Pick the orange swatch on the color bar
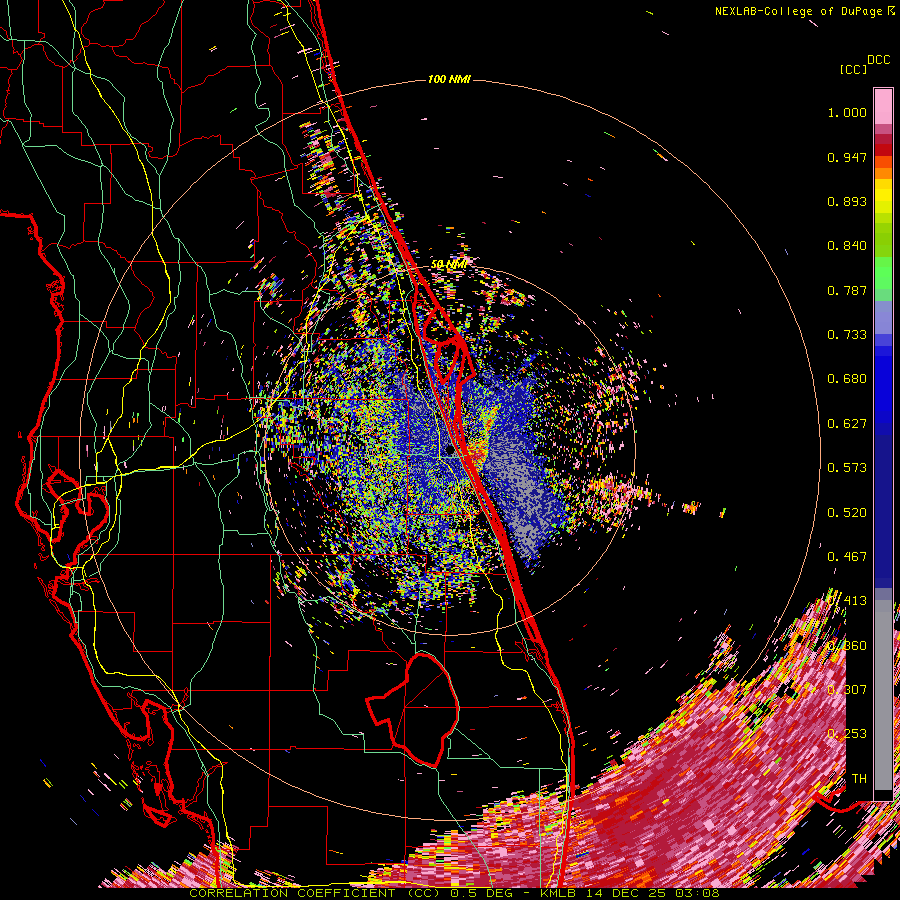Screen dimensions: 900x900 pos(883,173)
